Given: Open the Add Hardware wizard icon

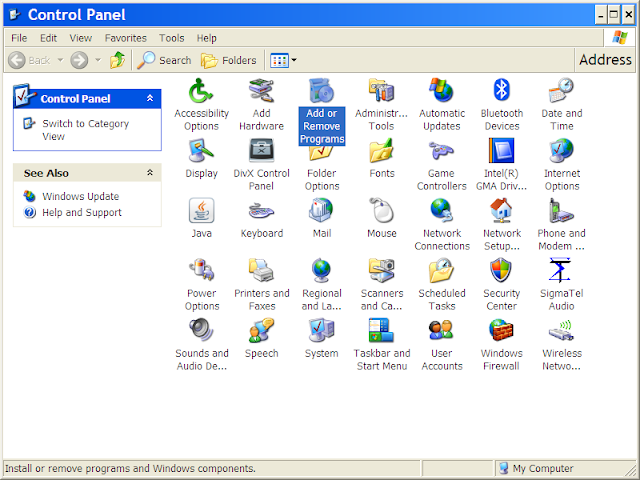Looking at the screenshot, I should pyautogui.click(x=261, y=90).
